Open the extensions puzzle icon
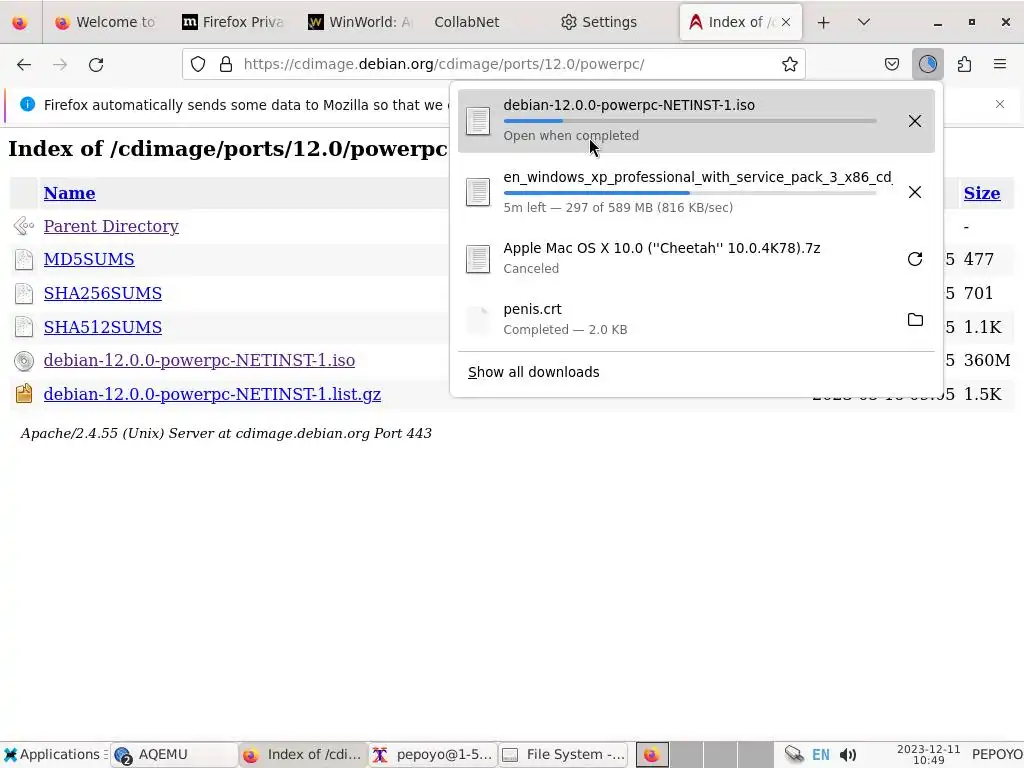The width and height of the screenshot is (1024, 768). pyautogui.click(x=964, y=64)
